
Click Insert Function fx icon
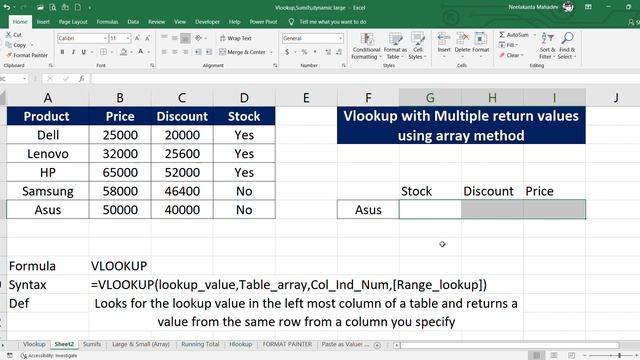82,78
